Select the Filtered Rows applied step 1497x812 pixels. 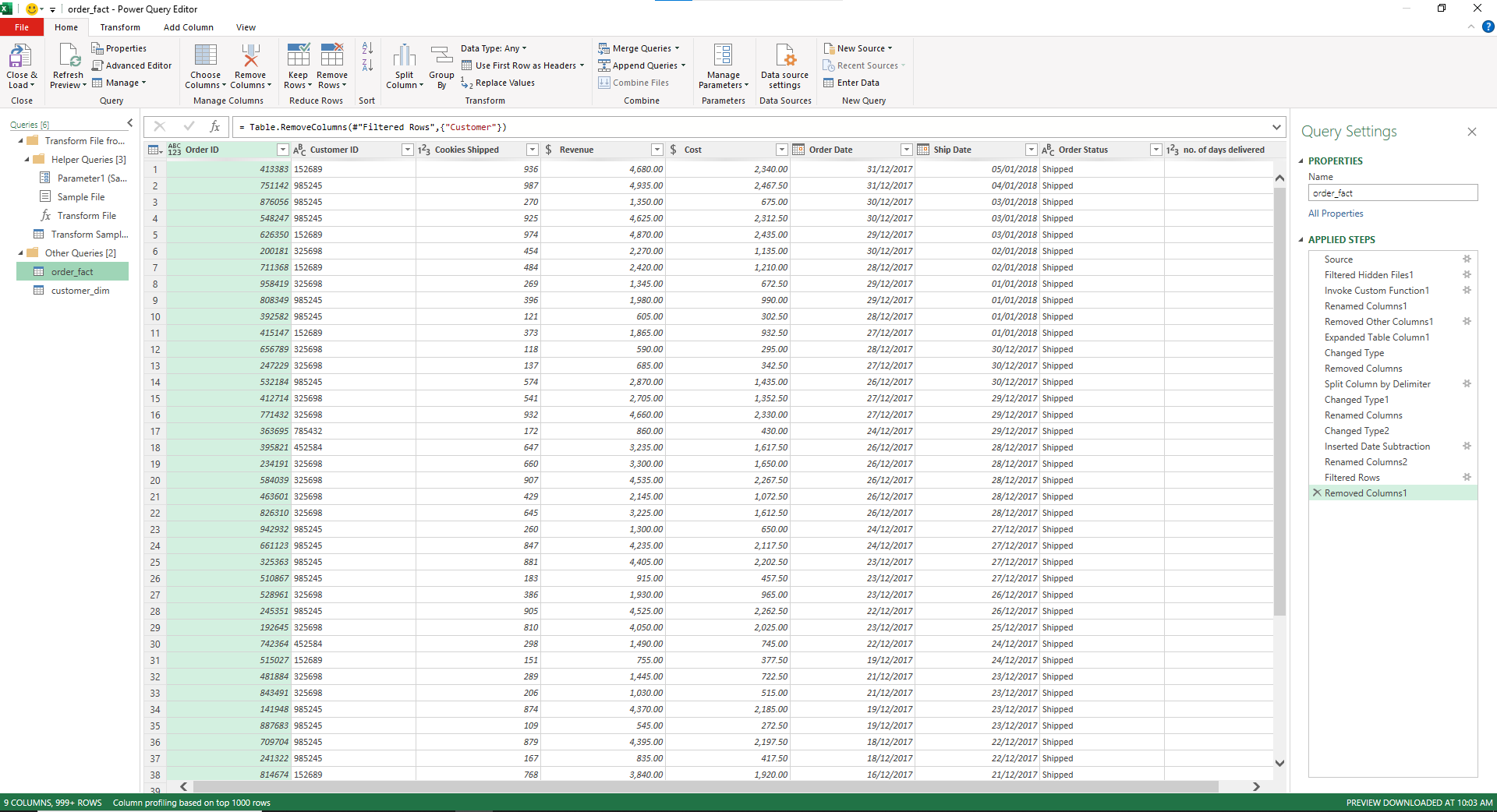pos(1352,478)
